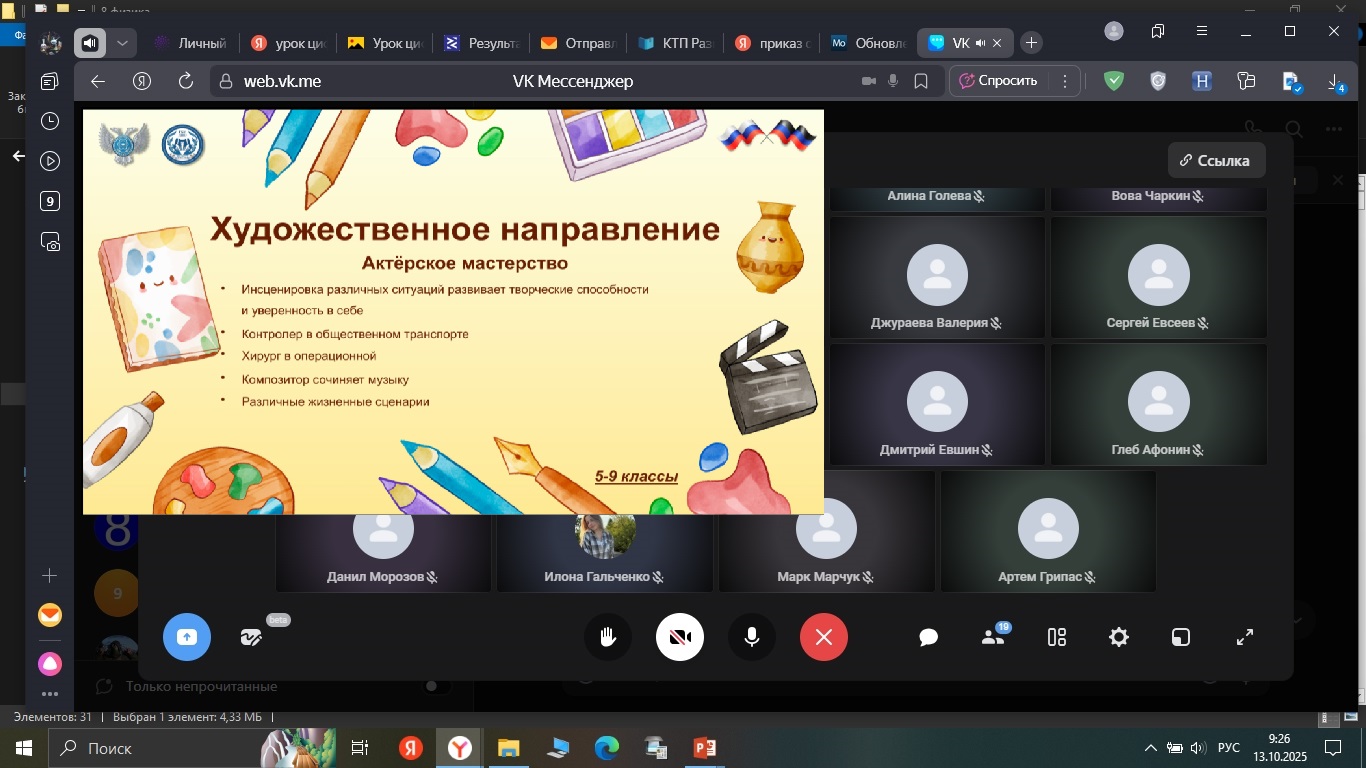Image resolution: width=1366 pixels, height=768 pixels.
Task: Show the participants list
Action: coord(993,637)
